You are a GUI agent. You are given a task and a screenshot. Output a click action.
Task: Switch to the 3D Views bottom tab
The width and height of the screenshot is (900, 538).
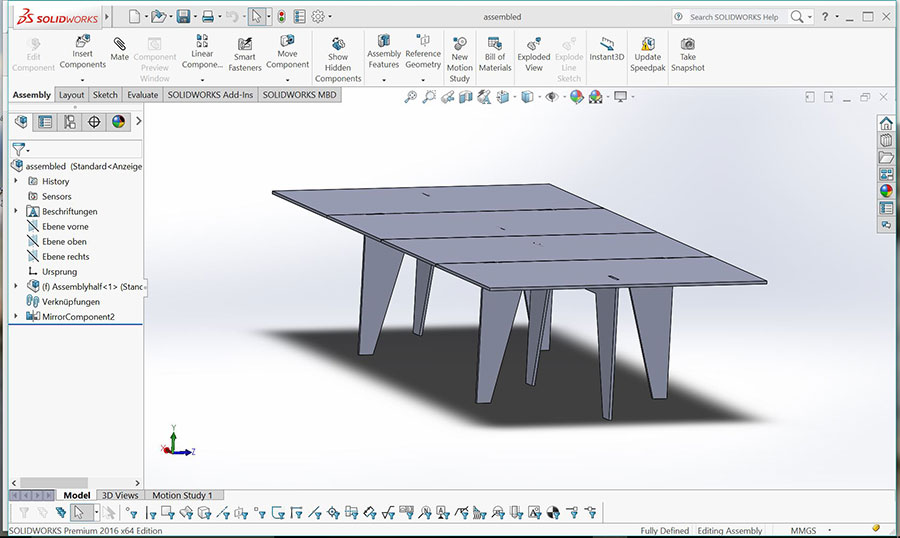point(120,495)
